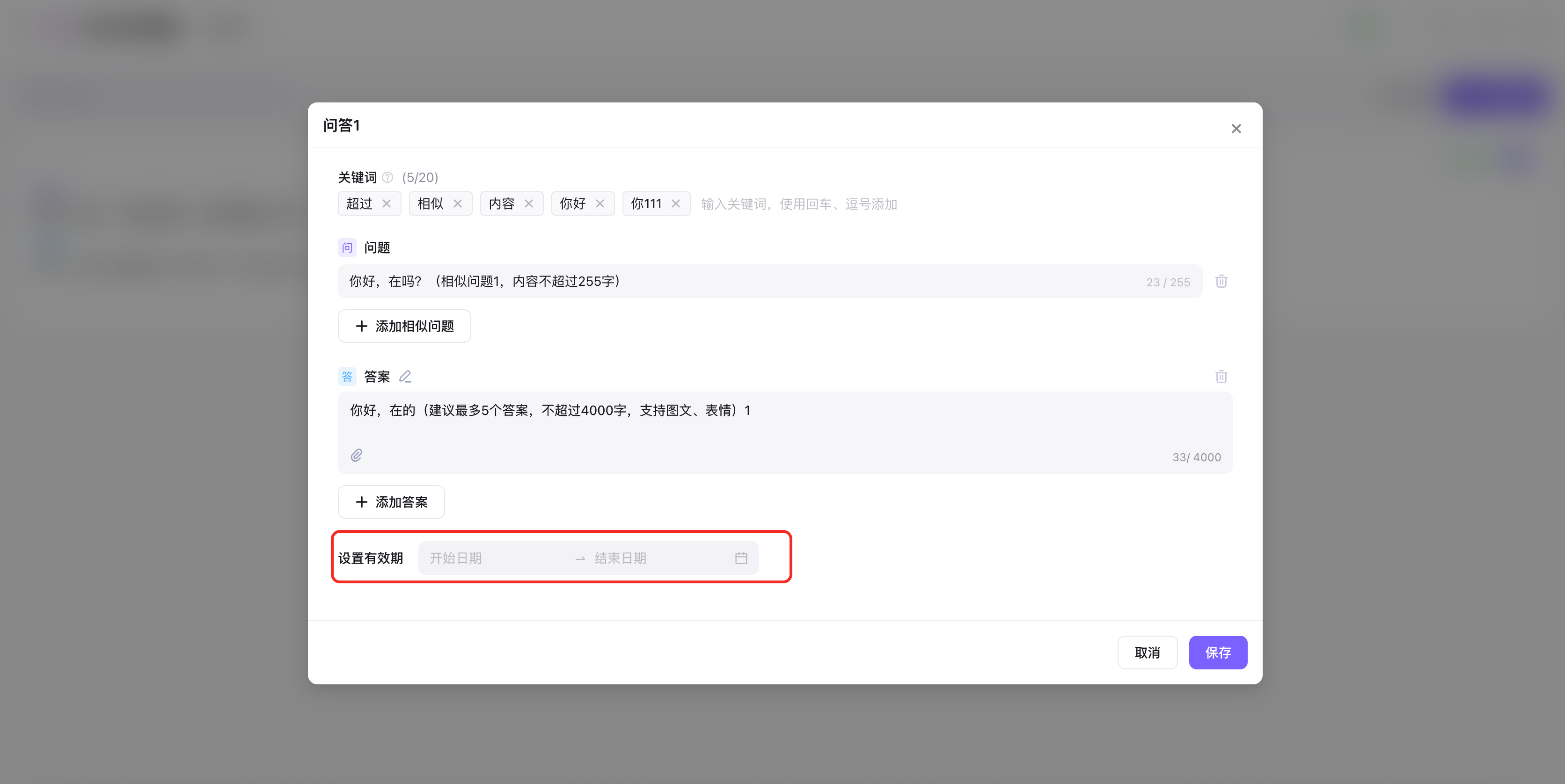Delete the question row using trash icon

[1221, 282]
